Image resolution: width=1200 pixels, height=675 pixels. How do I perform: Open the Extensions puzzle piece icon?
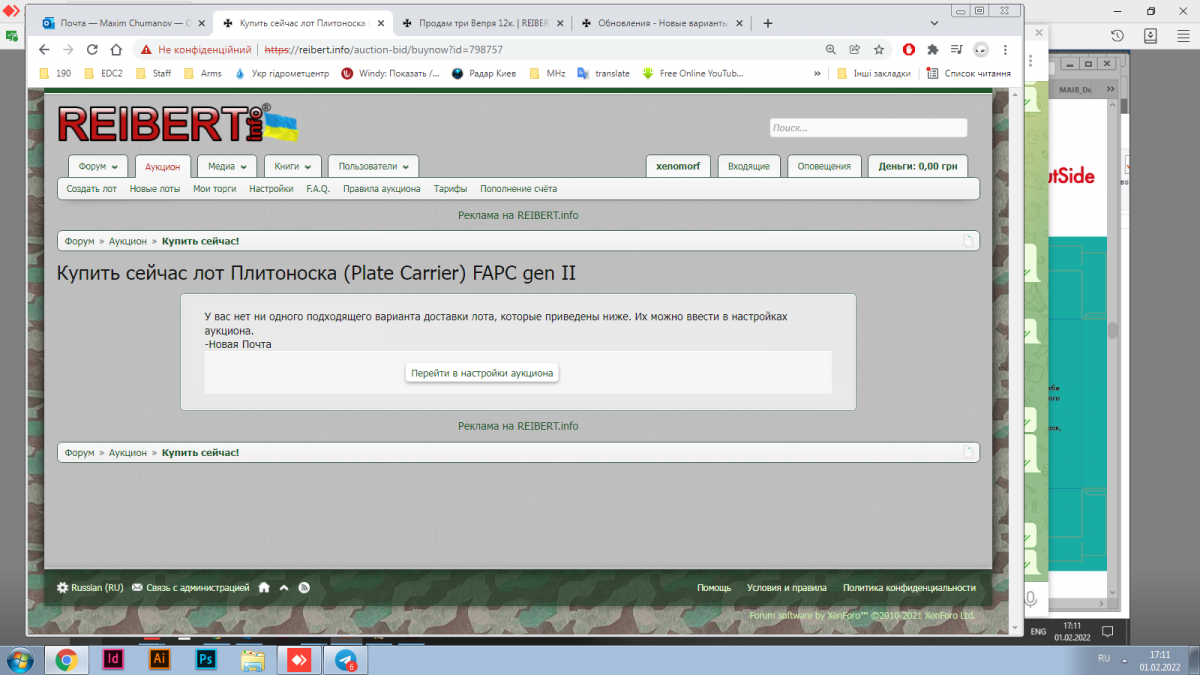tap(933, 49)
